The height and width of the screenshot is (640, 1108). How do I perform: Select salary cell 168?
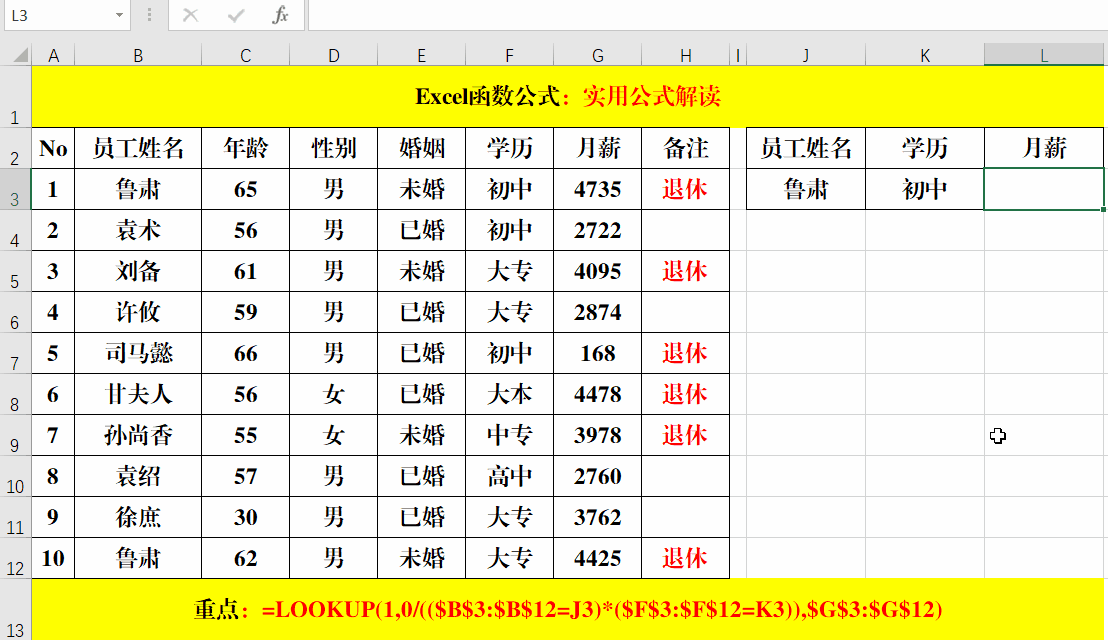point(598,353)
